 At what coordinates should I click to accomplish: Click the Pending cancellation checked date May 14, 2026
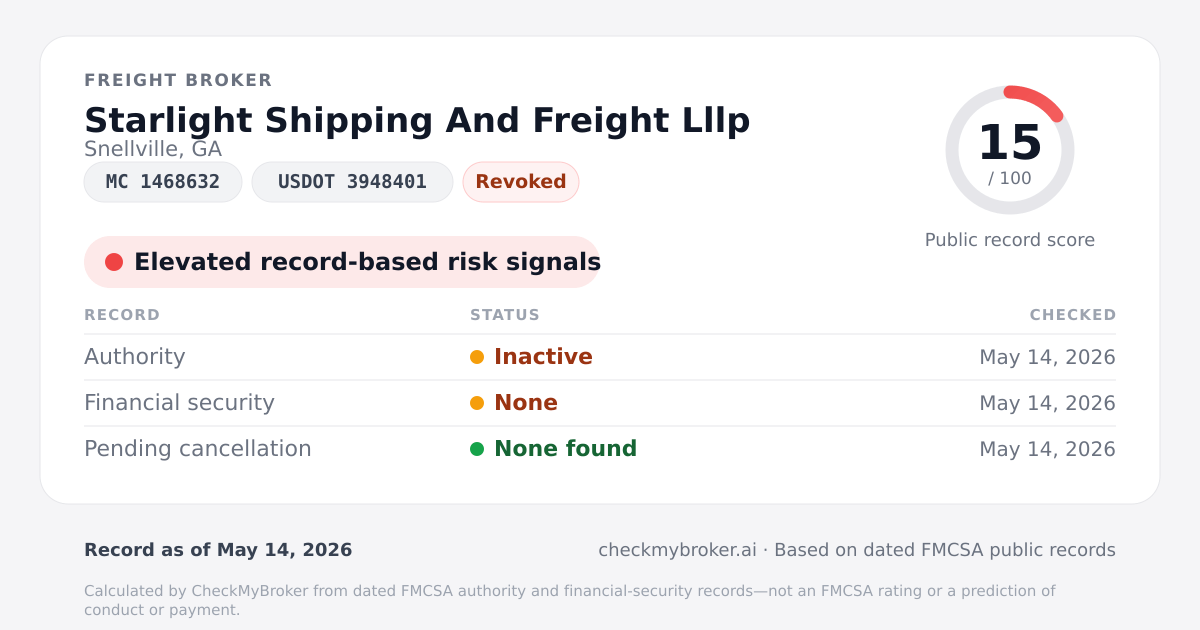[x=1048, y=449]
